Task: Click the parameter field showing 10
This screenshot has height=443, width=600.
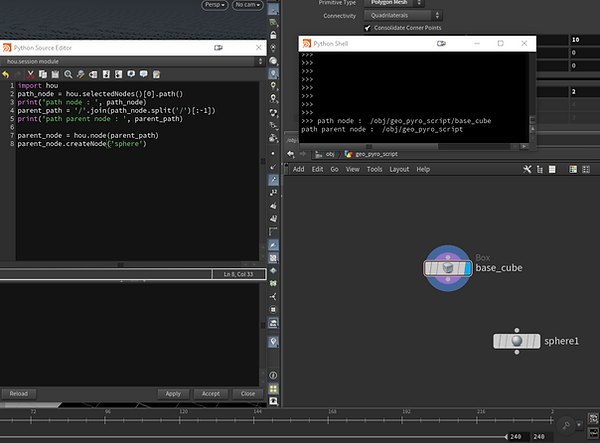Action: click(x=584, y=40)
